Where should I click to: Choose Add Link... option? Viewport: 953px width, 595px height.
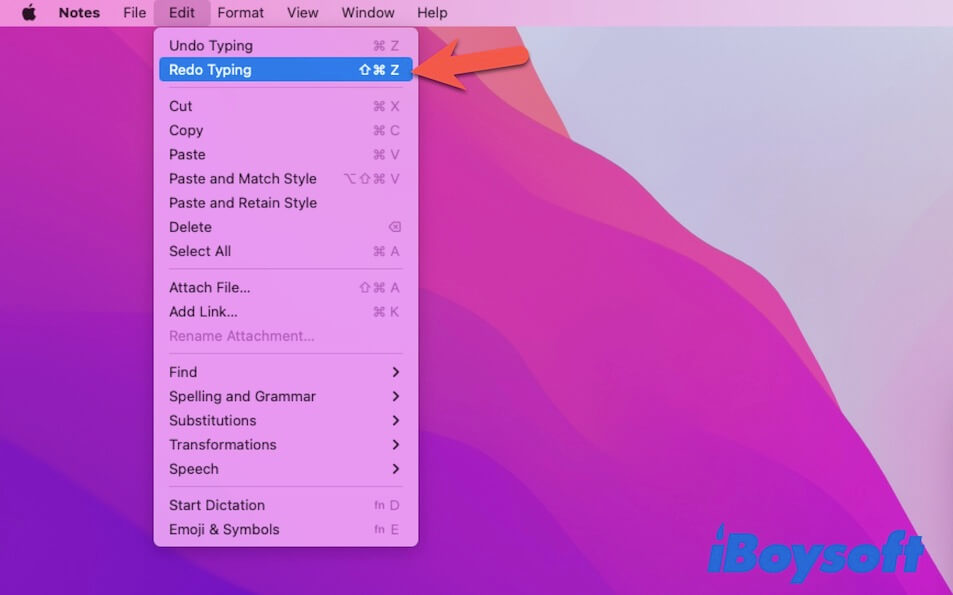(203, 312)
